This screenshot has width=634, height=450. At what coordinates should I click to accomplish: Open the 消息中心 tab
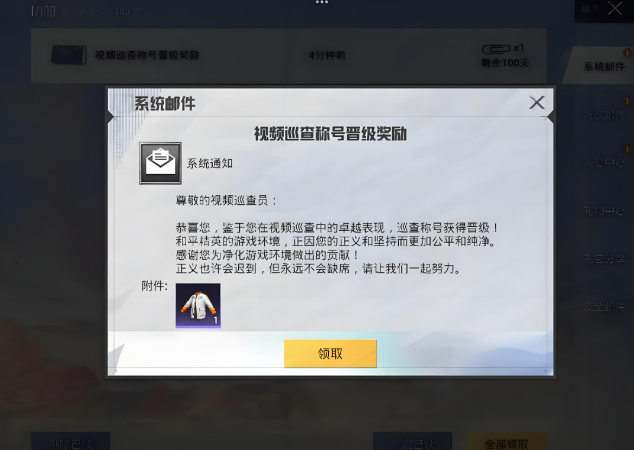click(x=604, y=163)
